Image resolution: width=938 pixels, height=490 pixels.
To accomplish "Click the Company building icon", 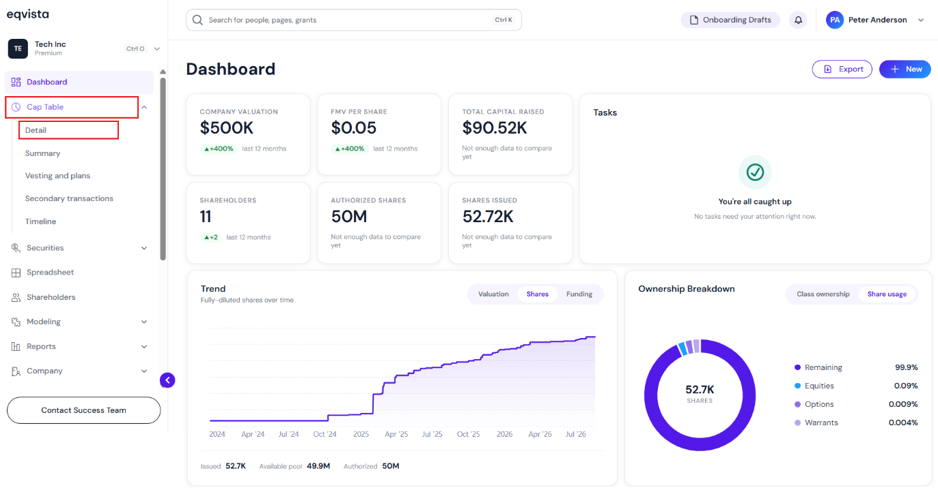I will tap(16, 371).
